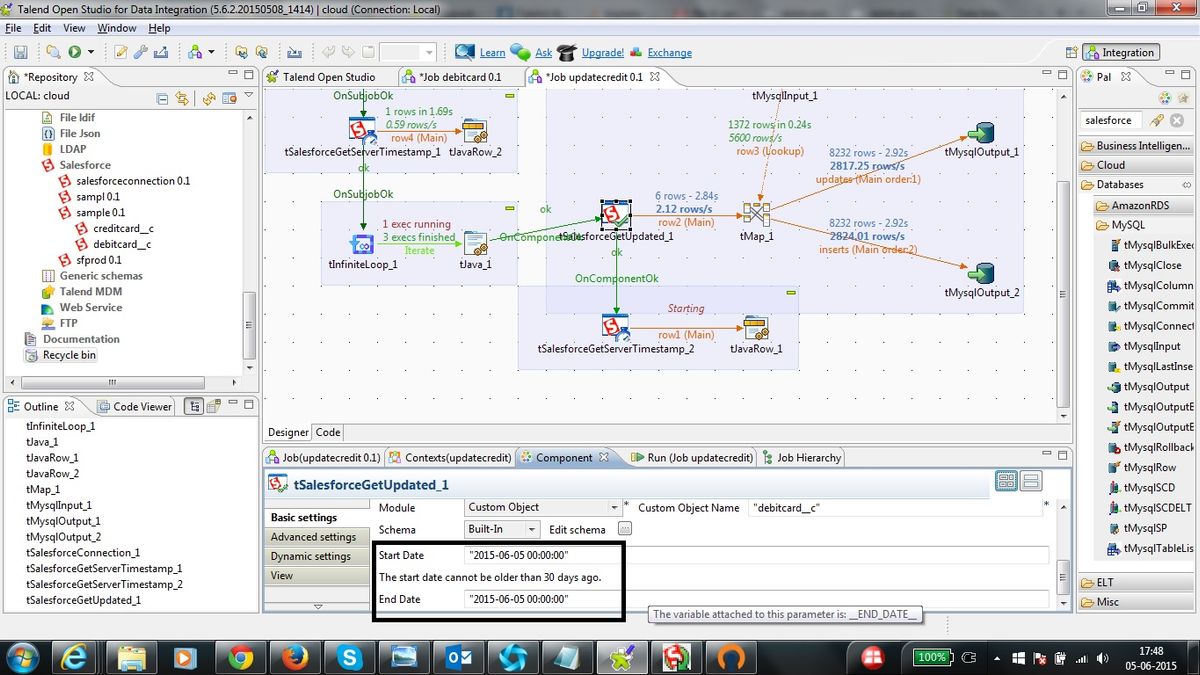Click the tMysqlOutput_1 component icon
This screenshot has height=675, width=1200.
tap(982, 133)
